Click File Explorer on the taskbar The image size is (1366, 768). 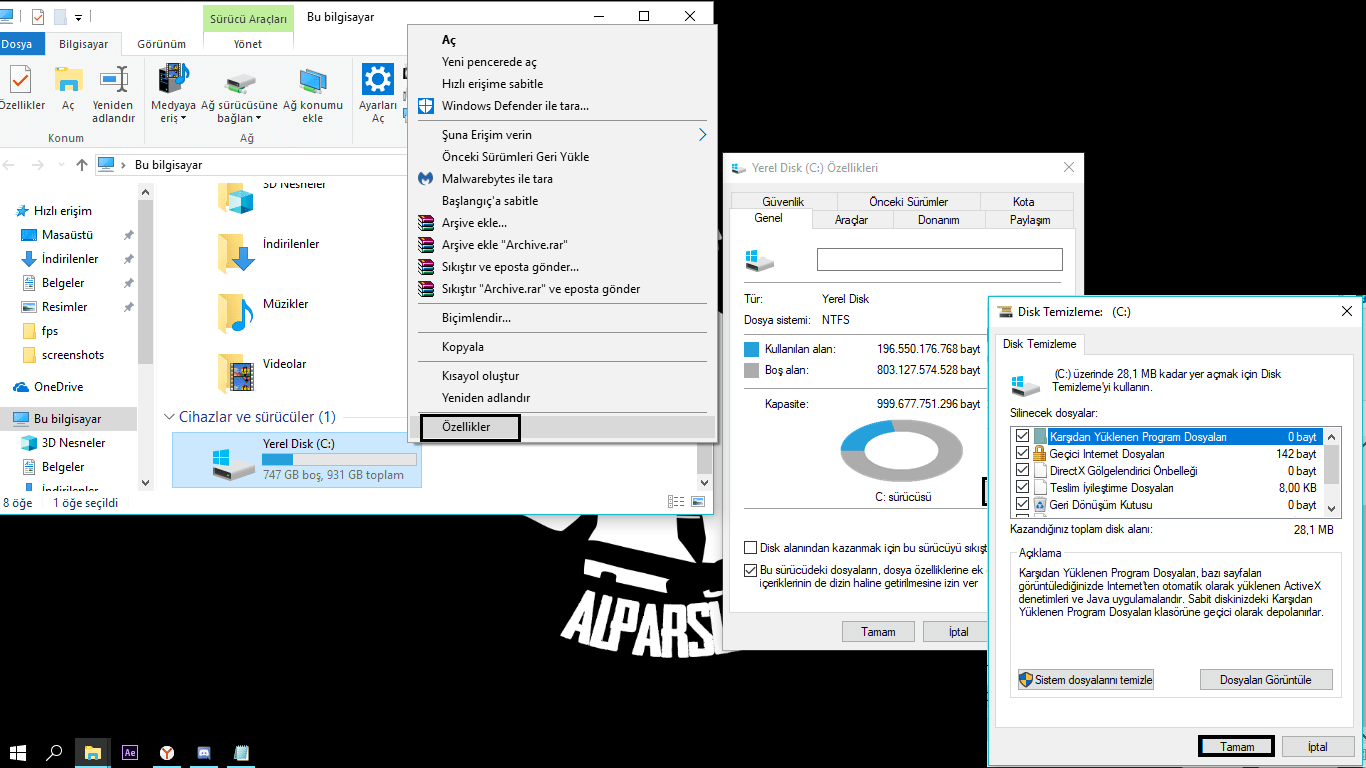pos(92,752)
